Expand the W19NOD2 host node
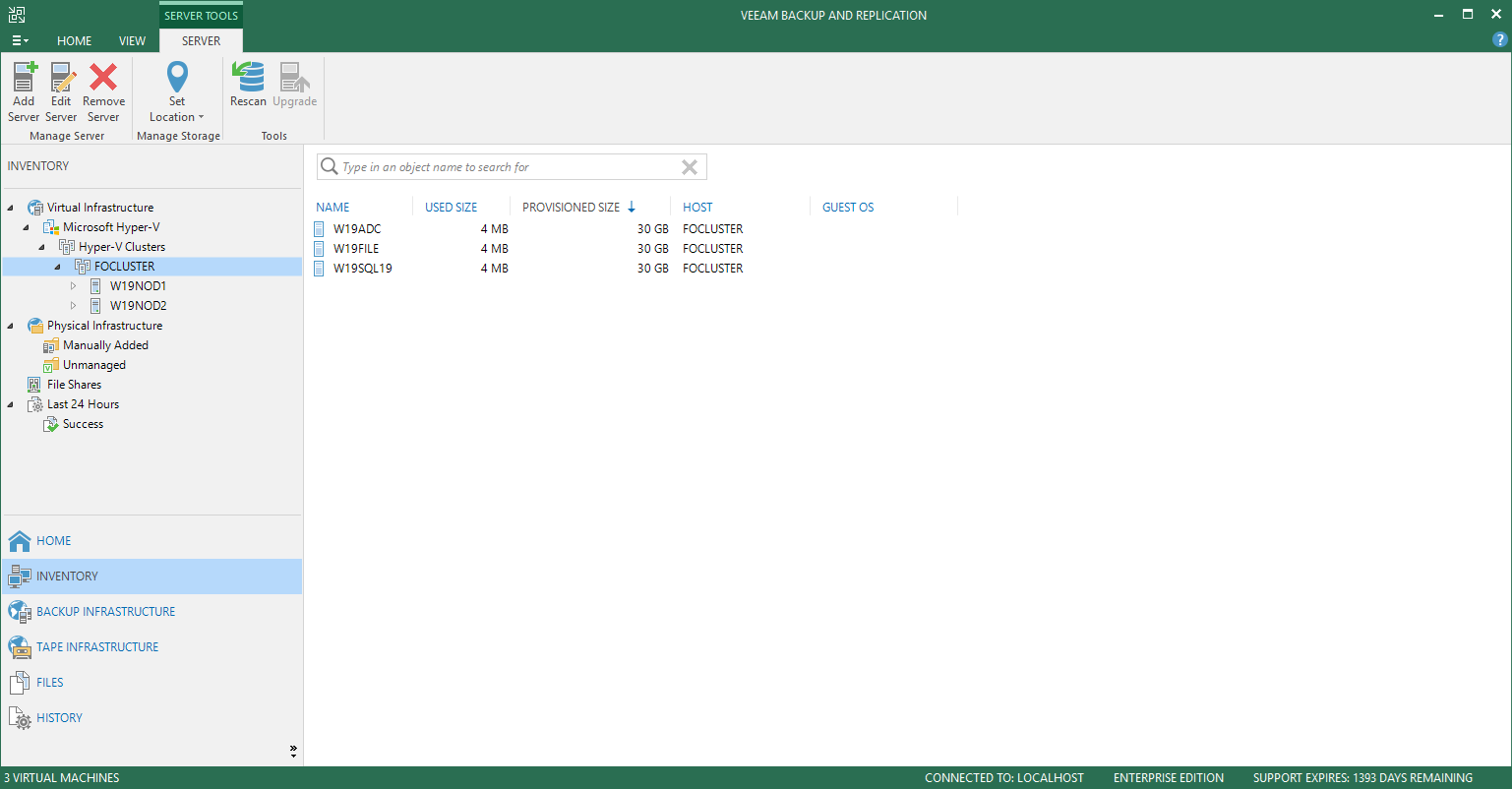This screenshot has width=1512, height=789. [x=73, y=306]
